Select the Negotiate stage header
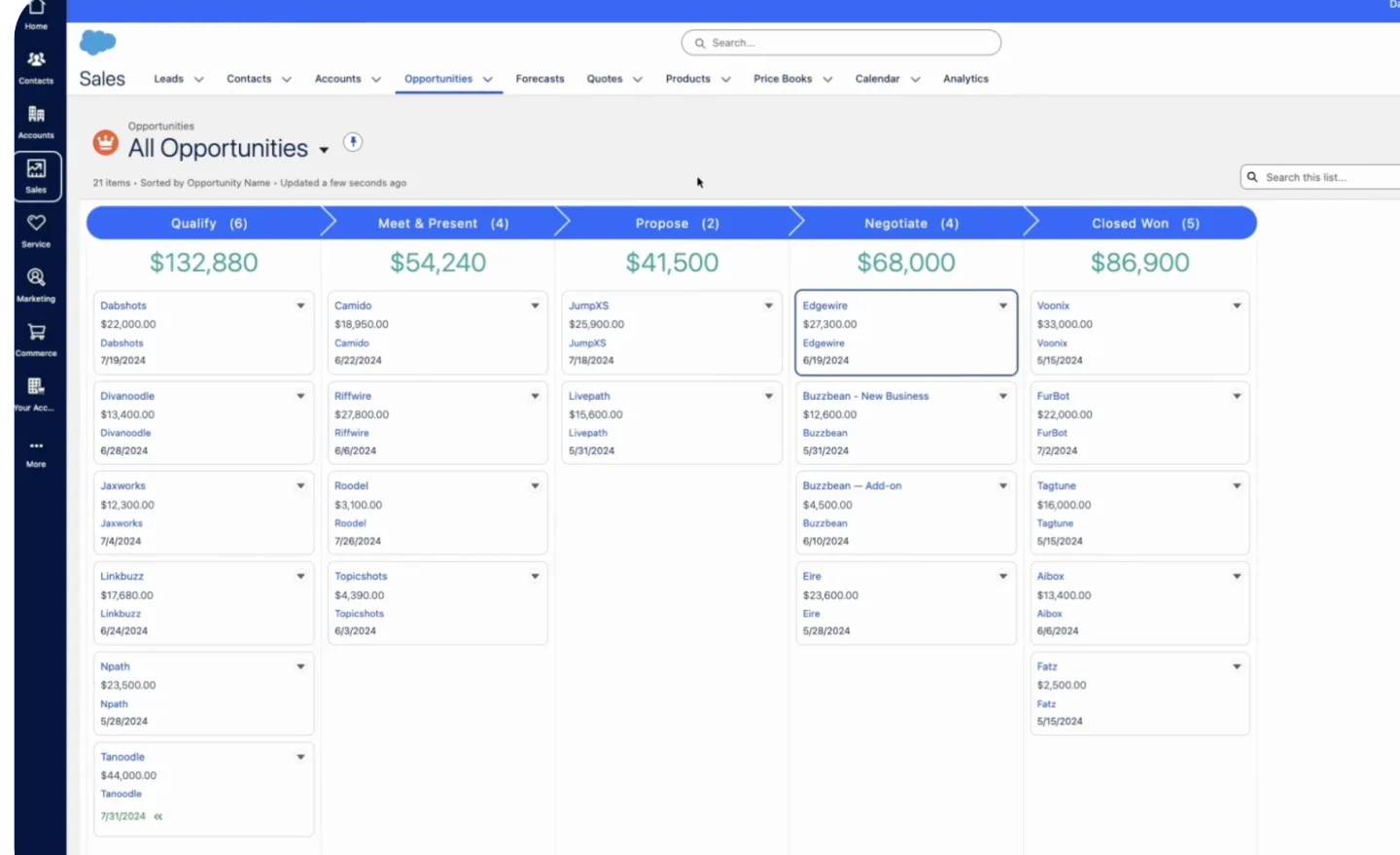The width and height of the screenshot is (1400, 855). pyautogui.click(x=911, y=223)
